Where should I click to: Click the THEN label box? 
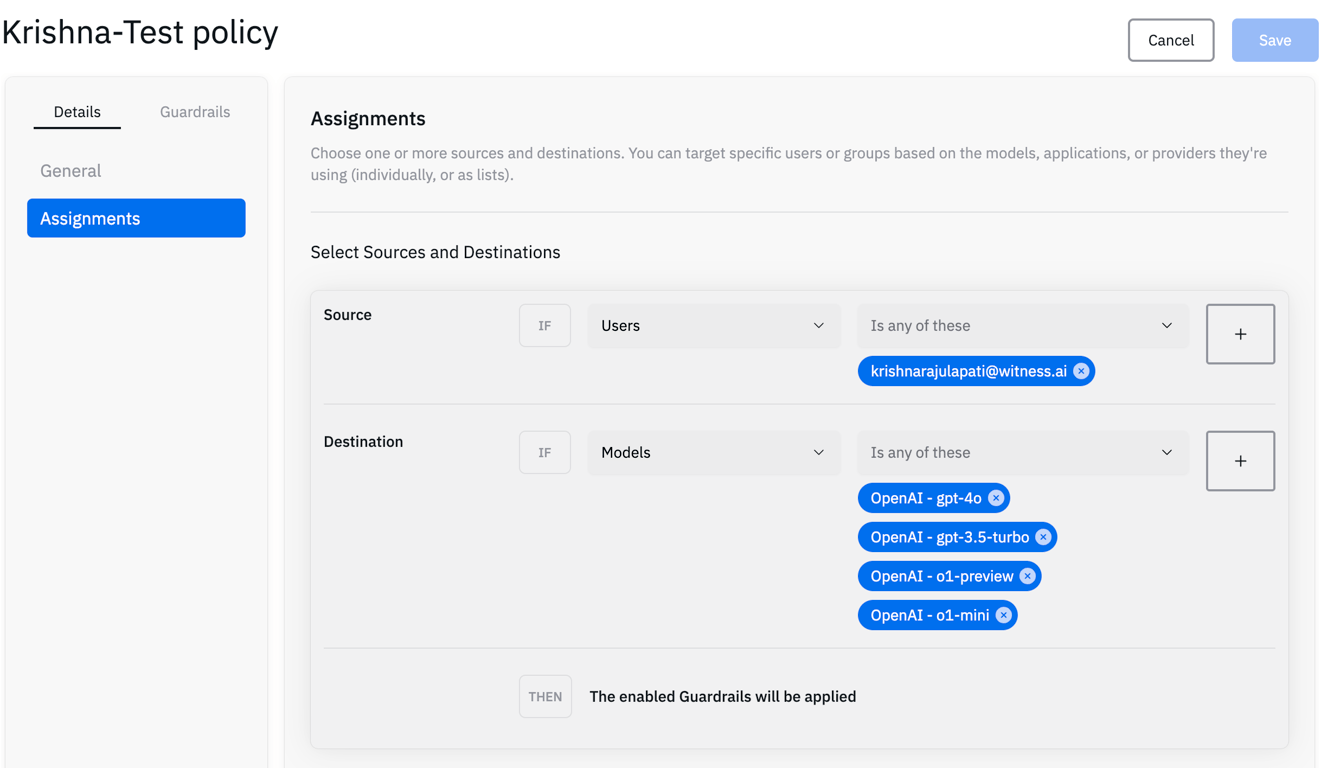(x=545, y=697)
